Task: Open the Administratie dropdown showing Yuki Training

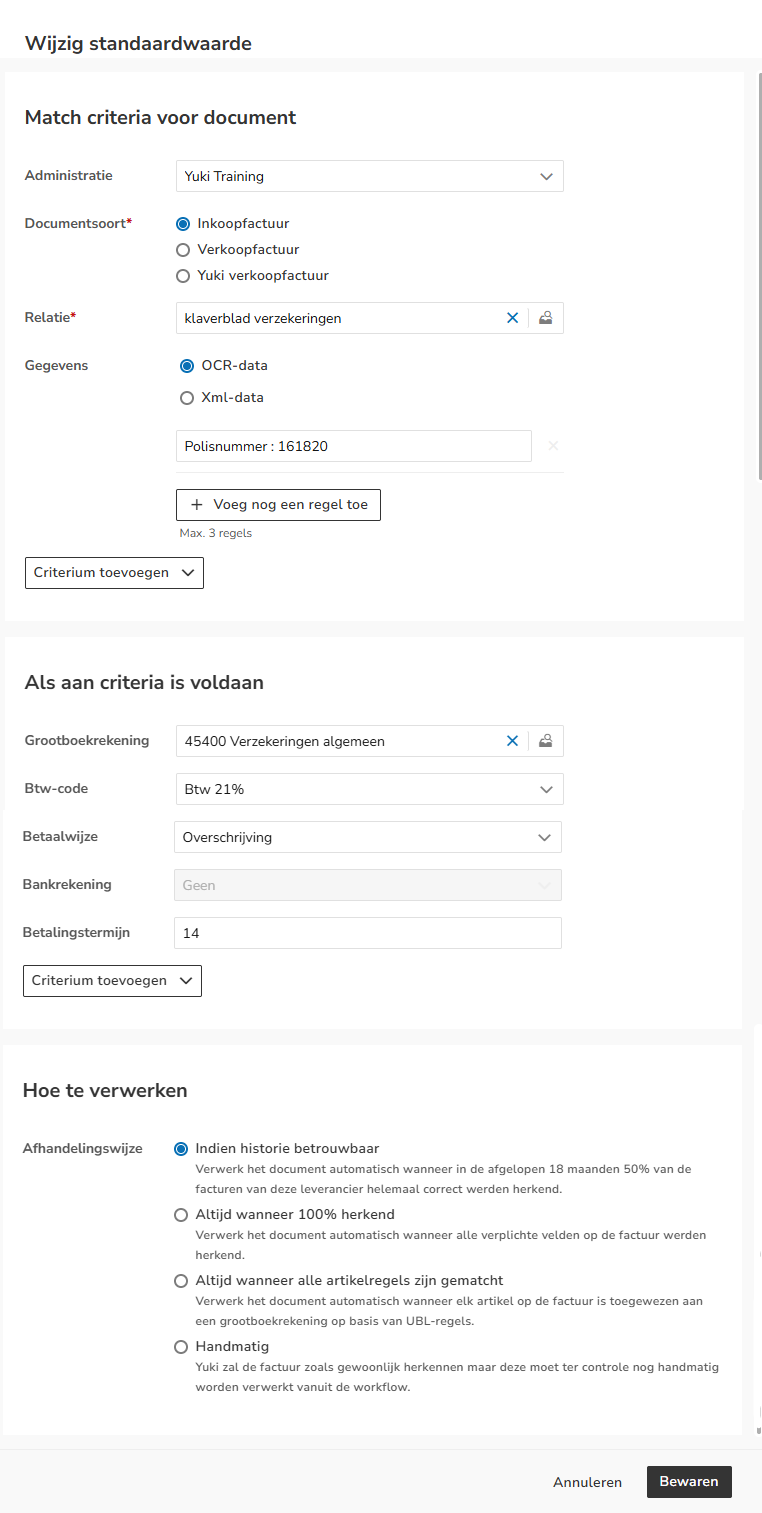Action: pyautogui.click(x=370, y=176)
